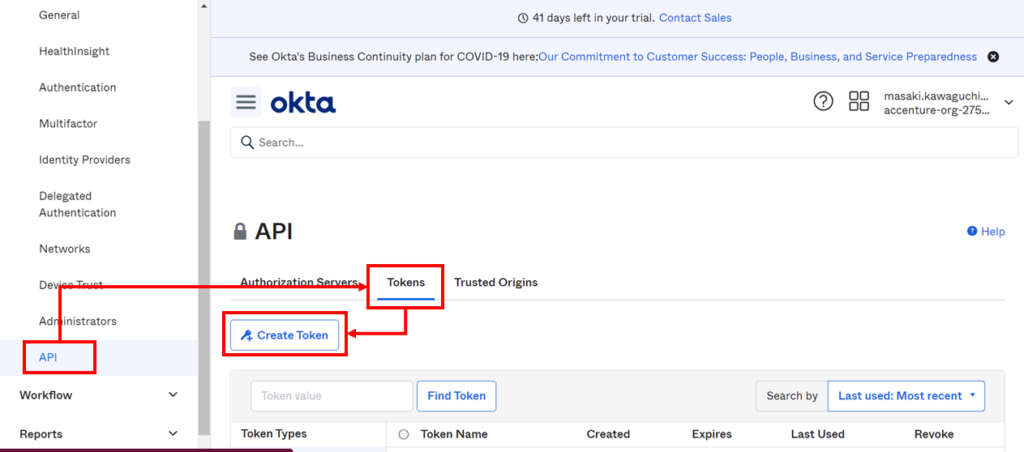Switch to the Tokens tab
Viewport: 1024px width, 452px height.
[x=406, y=283]
